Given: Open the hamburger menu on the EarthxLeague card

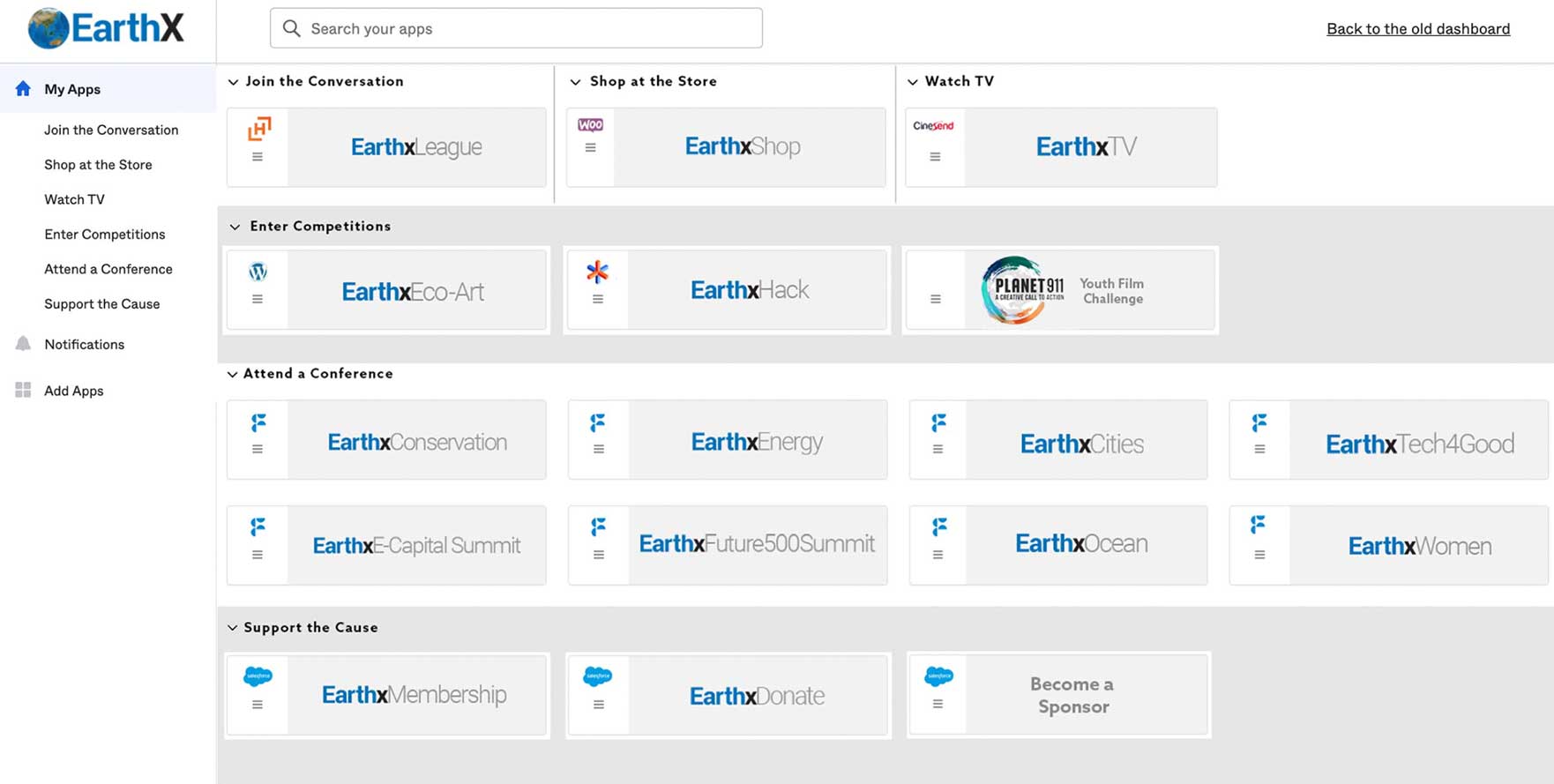Looking at the screenshot, I should [x=258, y=157].
